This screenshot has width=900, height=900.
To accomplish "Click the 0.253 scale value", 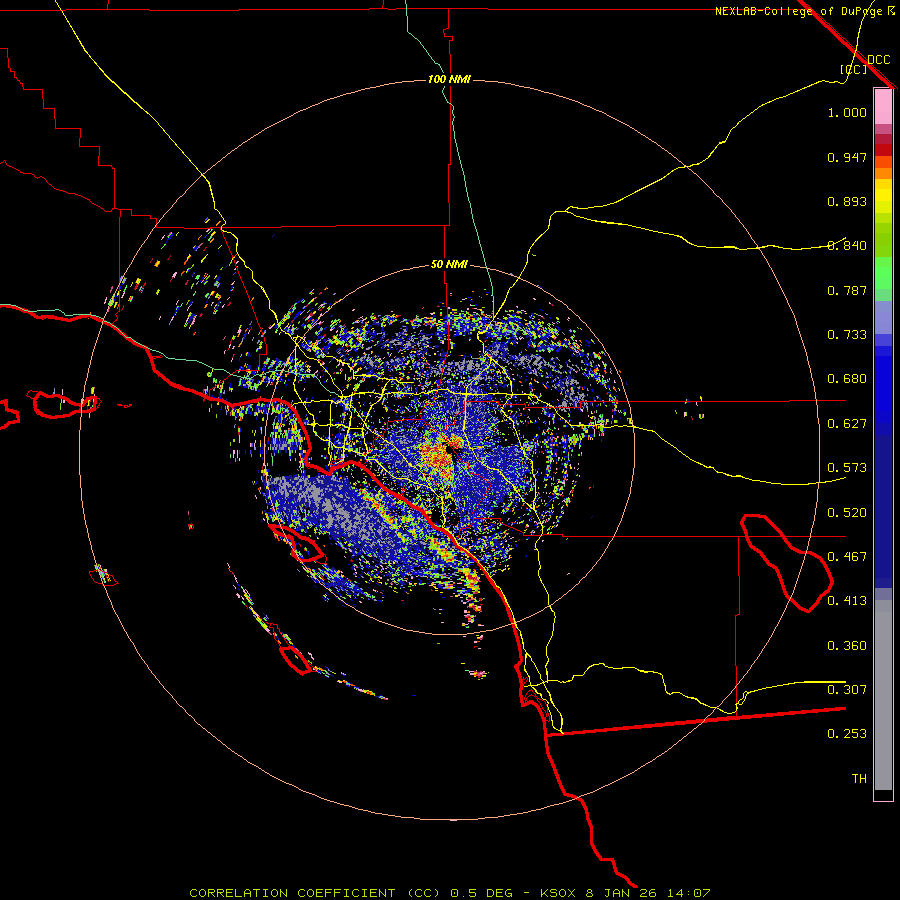I will (847, 734).
